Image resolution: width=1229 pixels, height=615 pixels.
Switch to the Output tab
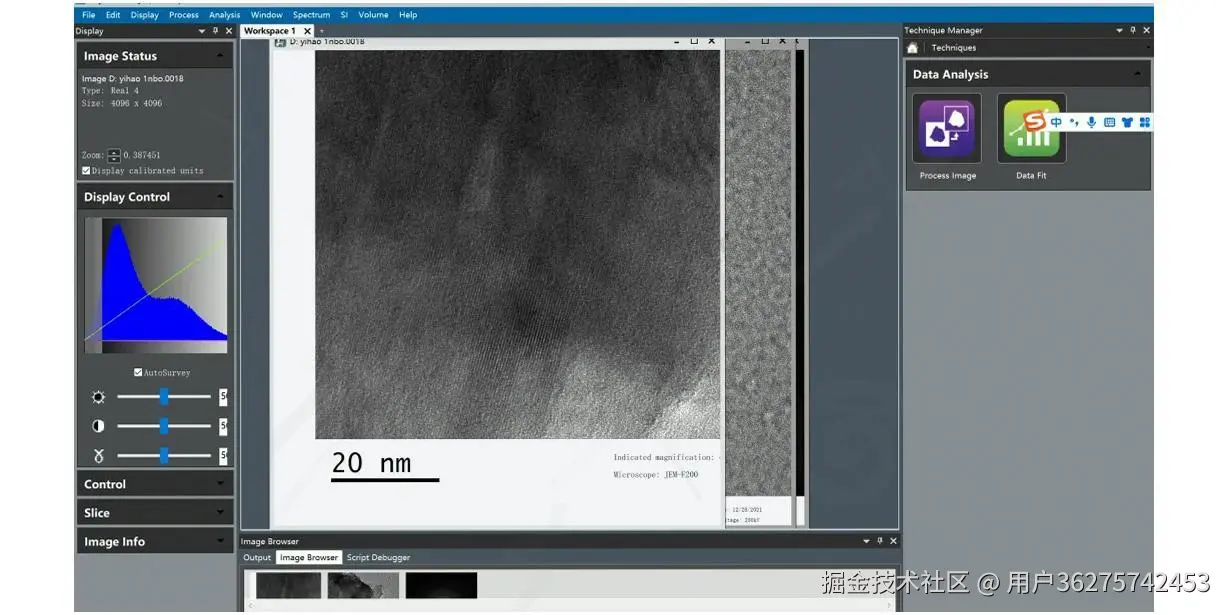257,558
